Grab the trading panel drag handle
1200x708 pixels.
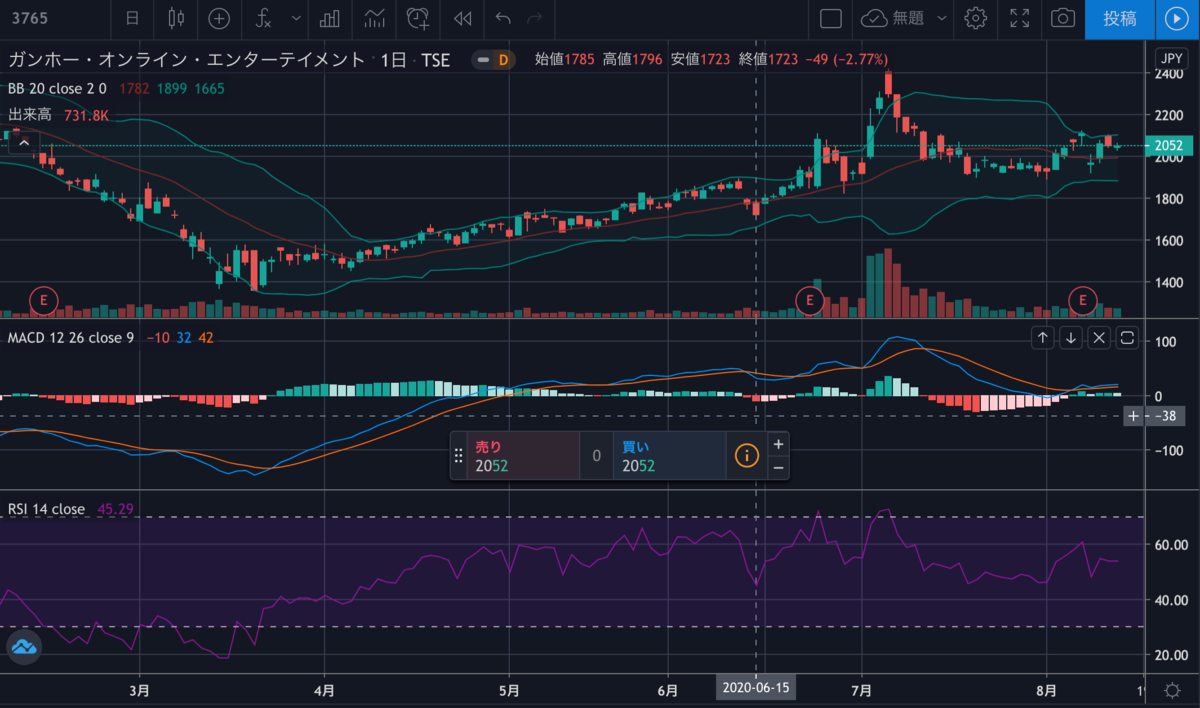(x=459, y=456)
